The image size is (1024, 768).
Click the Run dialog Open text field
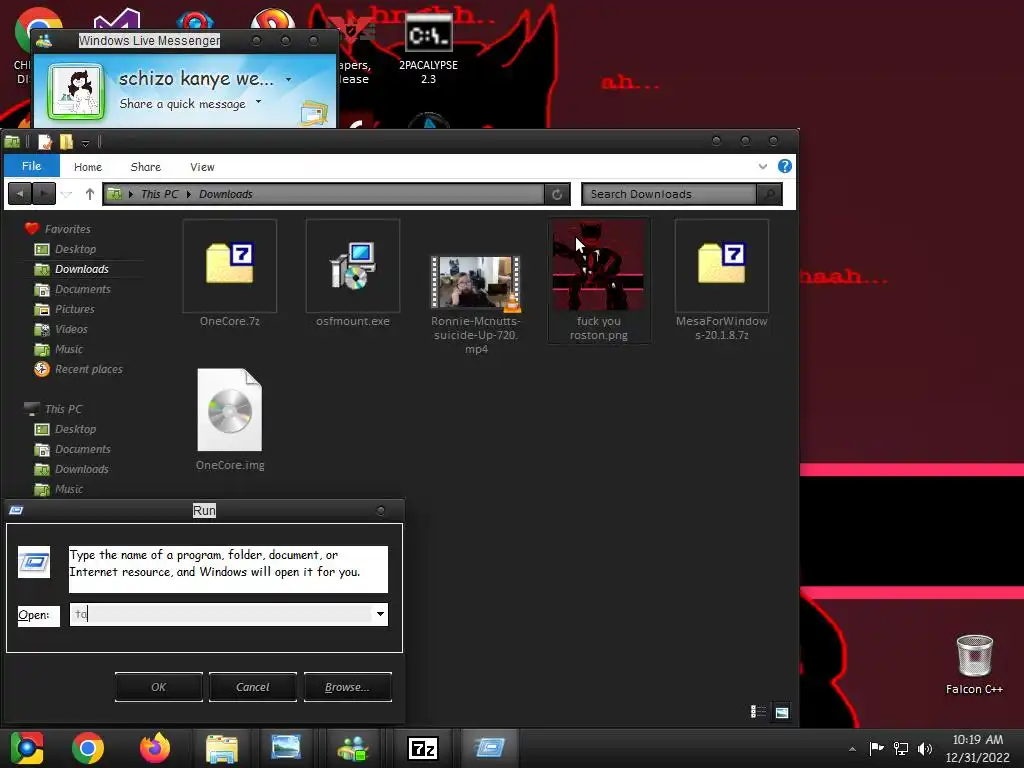click(x=221, y=614)
